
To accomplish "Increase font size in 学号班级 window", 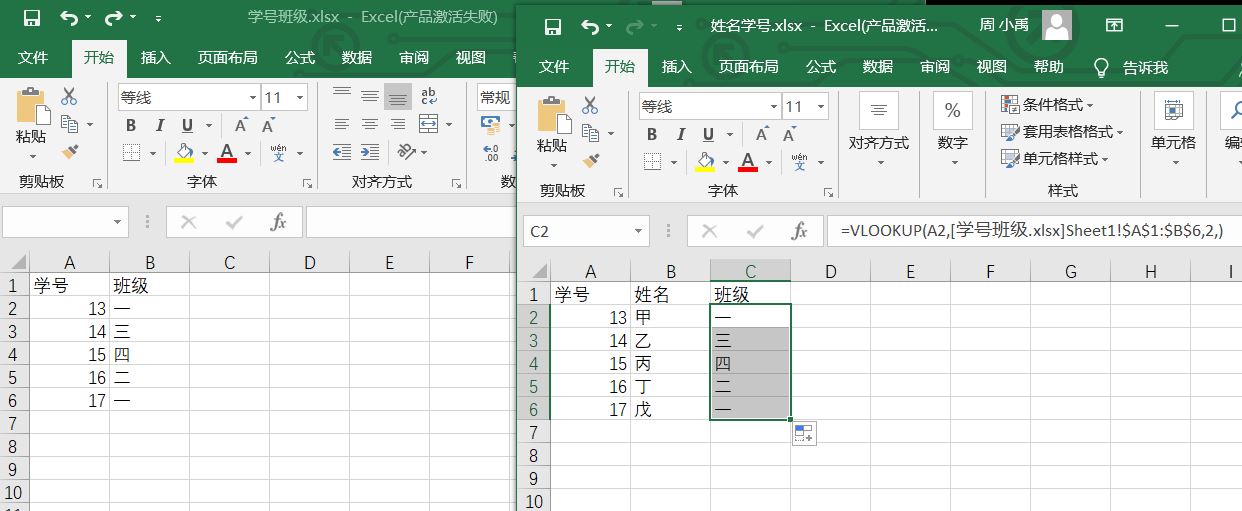I will [241, 125].
